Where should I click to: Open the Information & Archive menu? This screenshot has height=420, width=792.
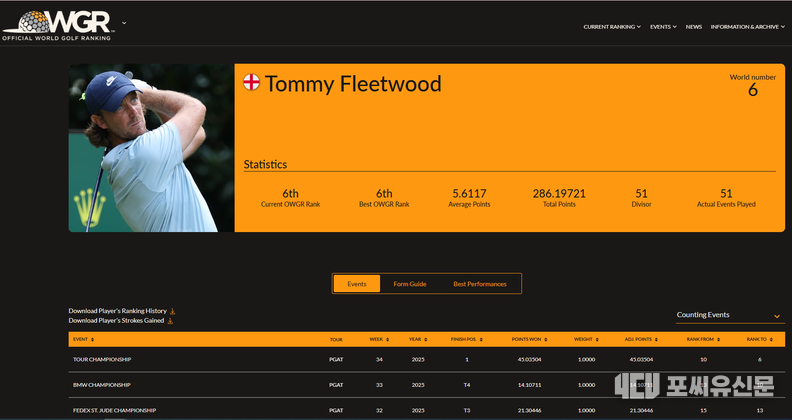(748, 27)
